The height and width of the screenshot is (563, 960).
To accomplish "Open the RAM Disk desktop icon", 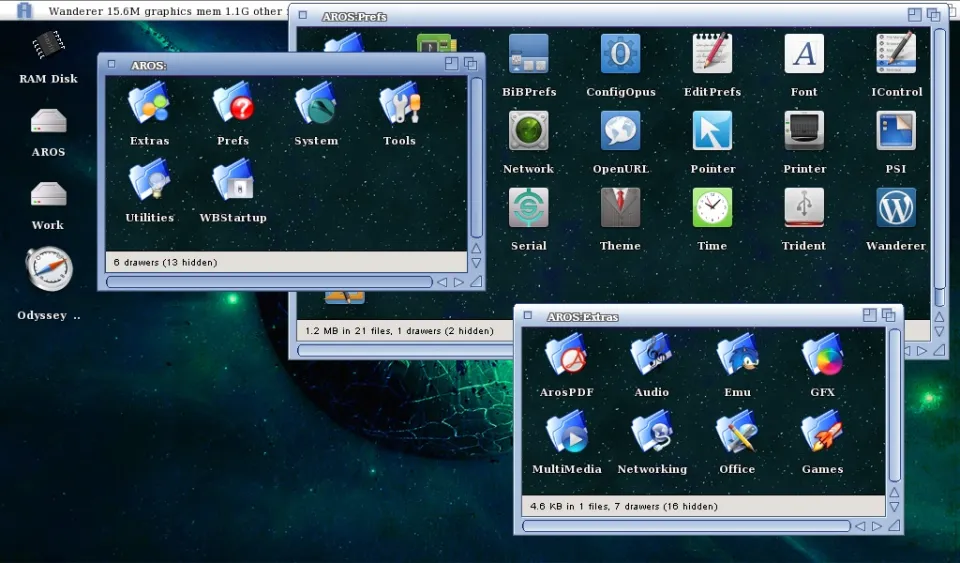I will pos(48,46).
